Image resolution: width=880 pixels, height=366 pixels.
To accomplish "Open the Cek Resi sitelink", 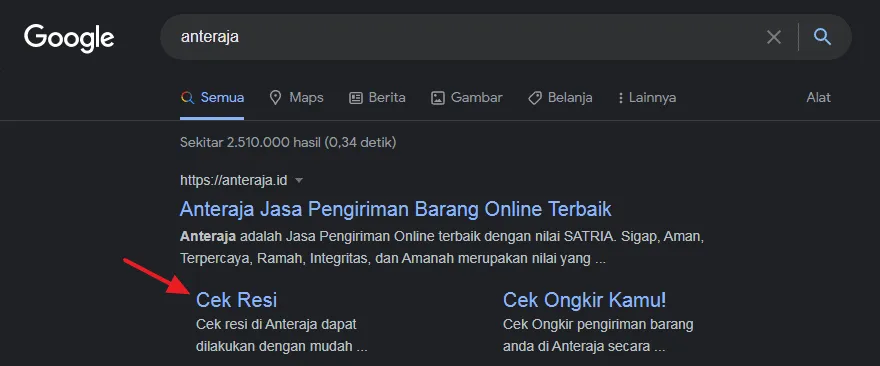I will coord(236,300).
